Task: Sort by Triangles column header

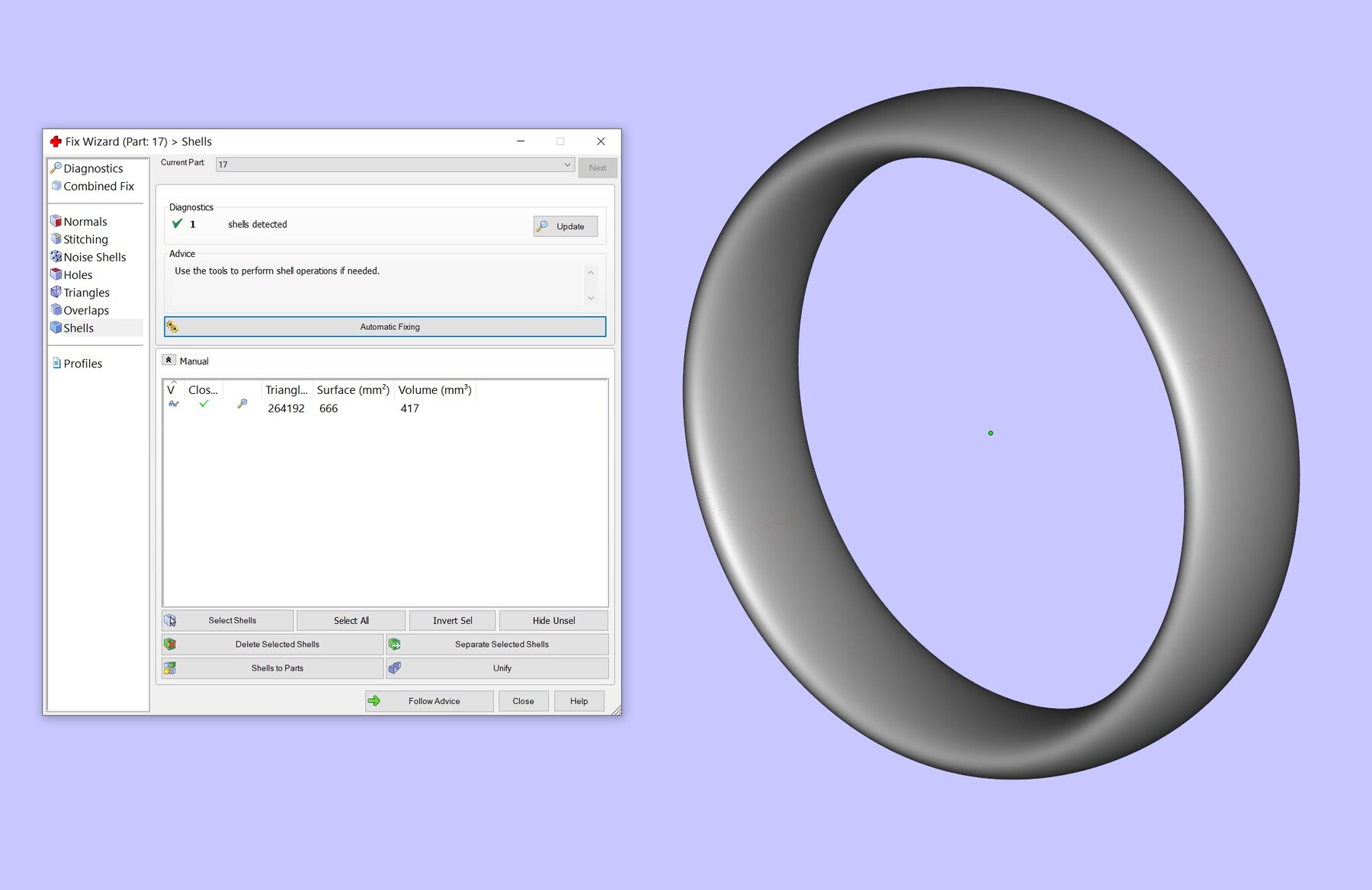Action: coord(287,390)
